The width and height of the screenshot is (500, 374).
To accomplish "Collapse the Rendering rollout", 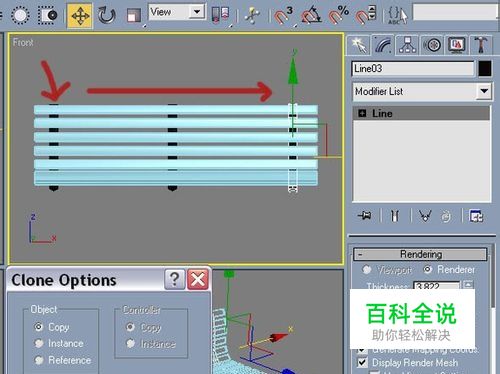I will pos(420,254).
